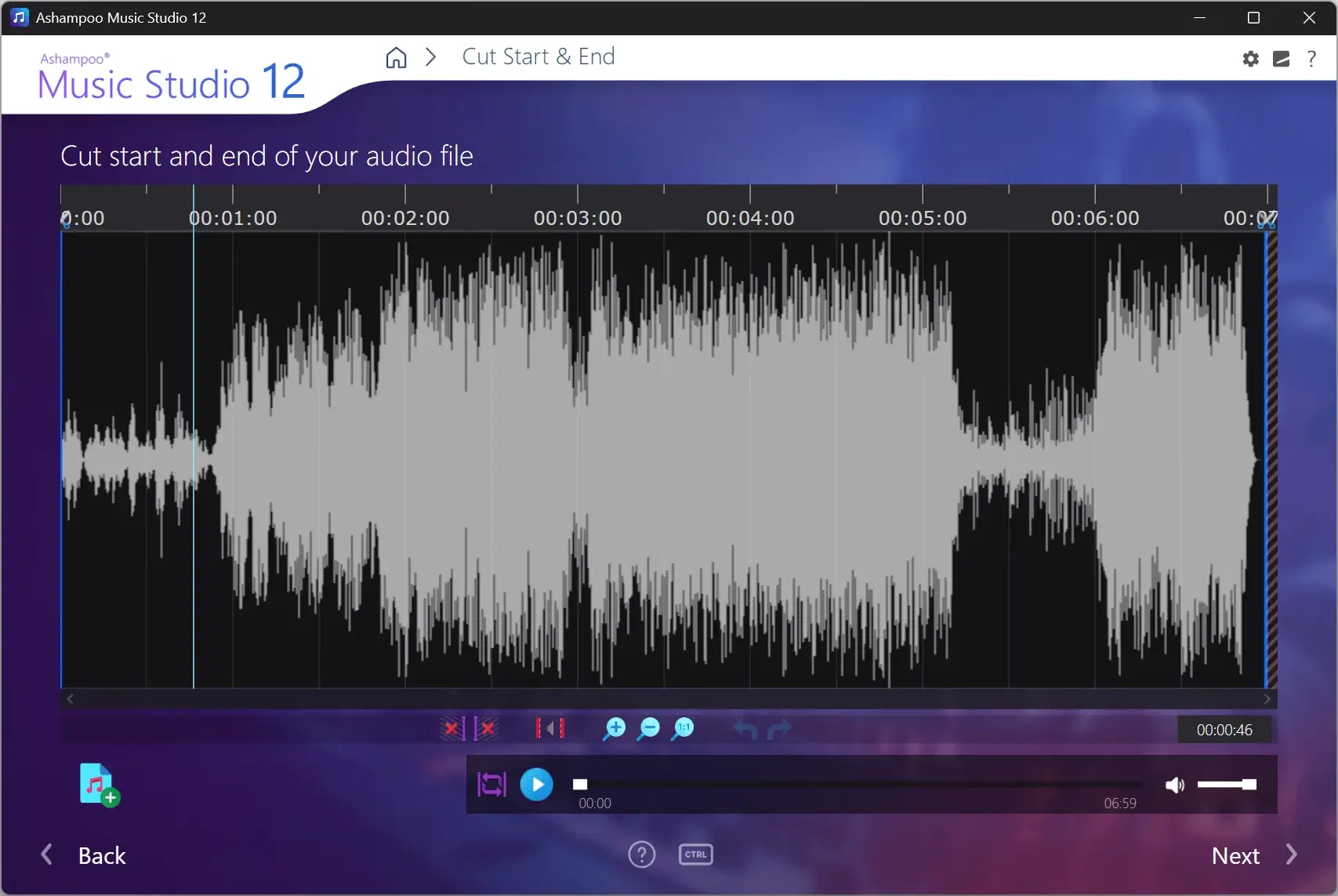Image resolution: width=1338 pixels, height=896 pixels.
Task: Mute the playback volume speaker
Action: 1175,785
